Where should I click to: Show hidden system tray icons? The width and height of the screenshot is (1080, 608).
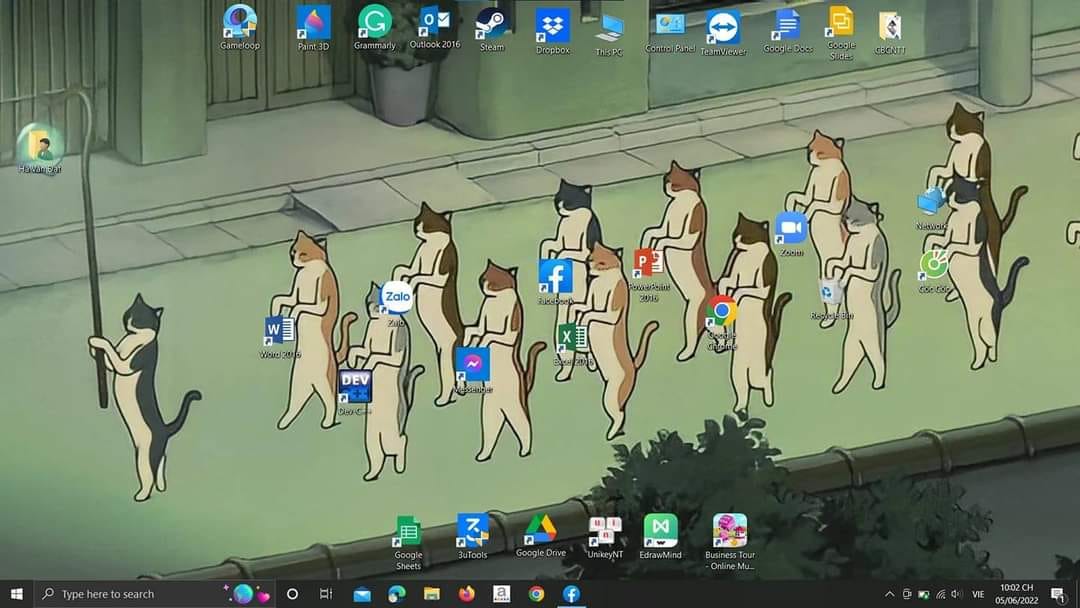889,594
